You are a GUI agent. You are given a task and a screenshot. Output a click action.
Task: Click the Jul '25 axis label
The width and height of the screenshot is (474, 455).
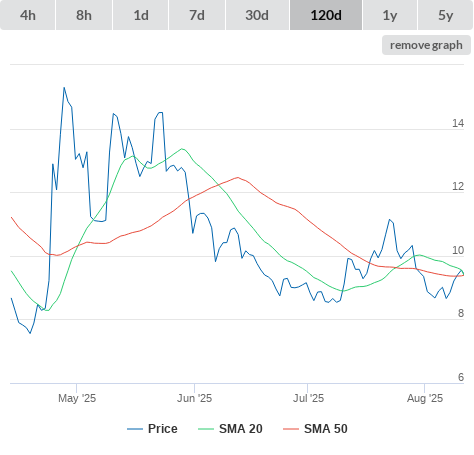pos(308,398)
